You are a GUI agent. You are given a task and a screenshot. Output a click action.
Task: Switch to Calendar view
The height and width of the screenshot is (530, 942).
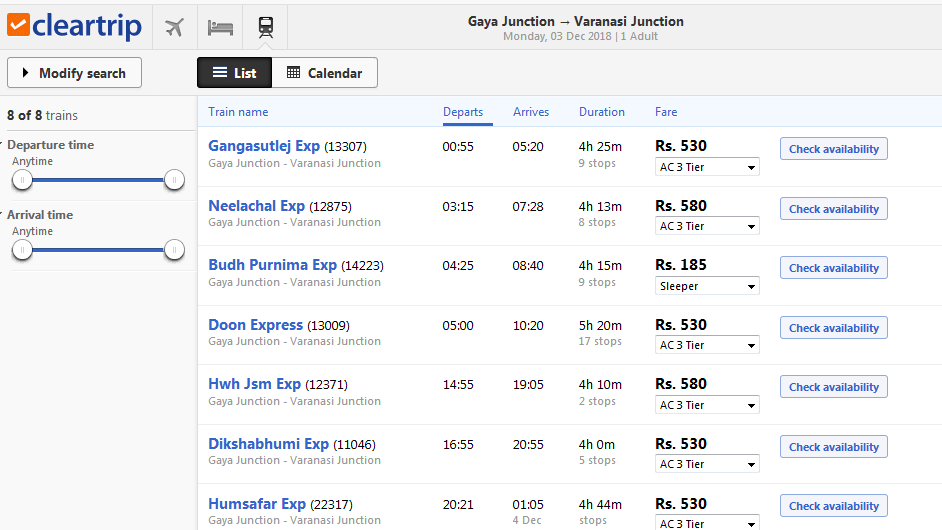point(324,73)
